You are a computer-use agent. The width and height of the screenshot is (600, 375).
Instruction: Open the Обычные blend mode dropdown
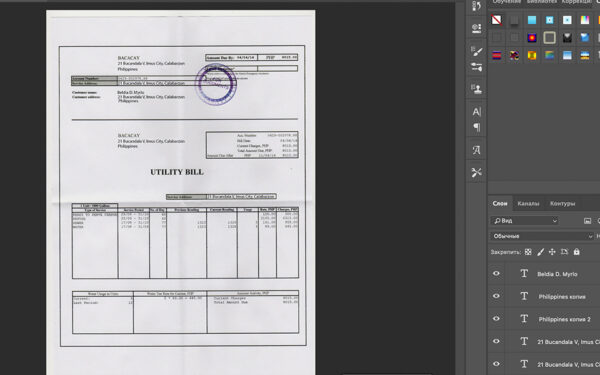[x=541, y=236]
